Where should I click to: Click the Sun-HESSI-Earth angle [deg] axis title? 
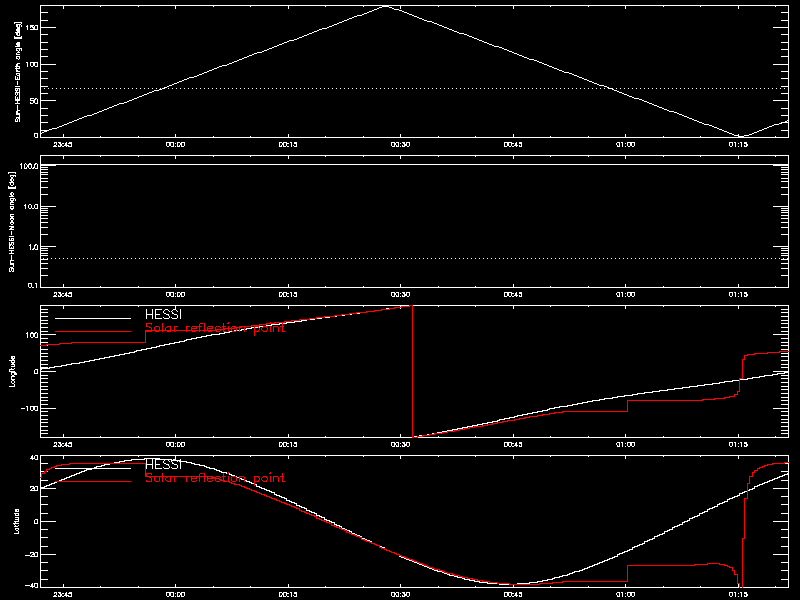click(18, 71)
